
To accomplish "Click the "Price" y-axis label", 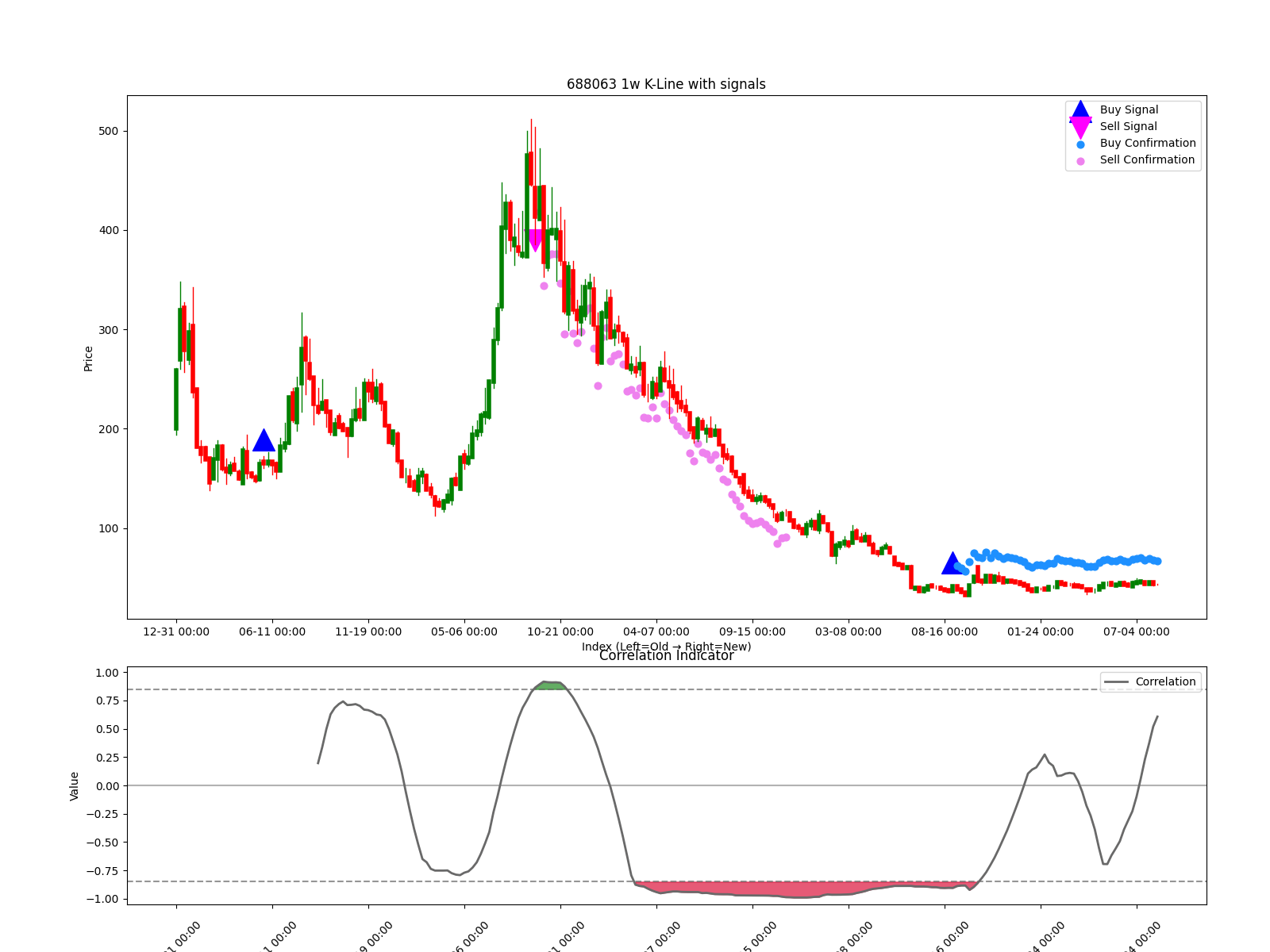I will pyautogui.click(x=89, y=359).
